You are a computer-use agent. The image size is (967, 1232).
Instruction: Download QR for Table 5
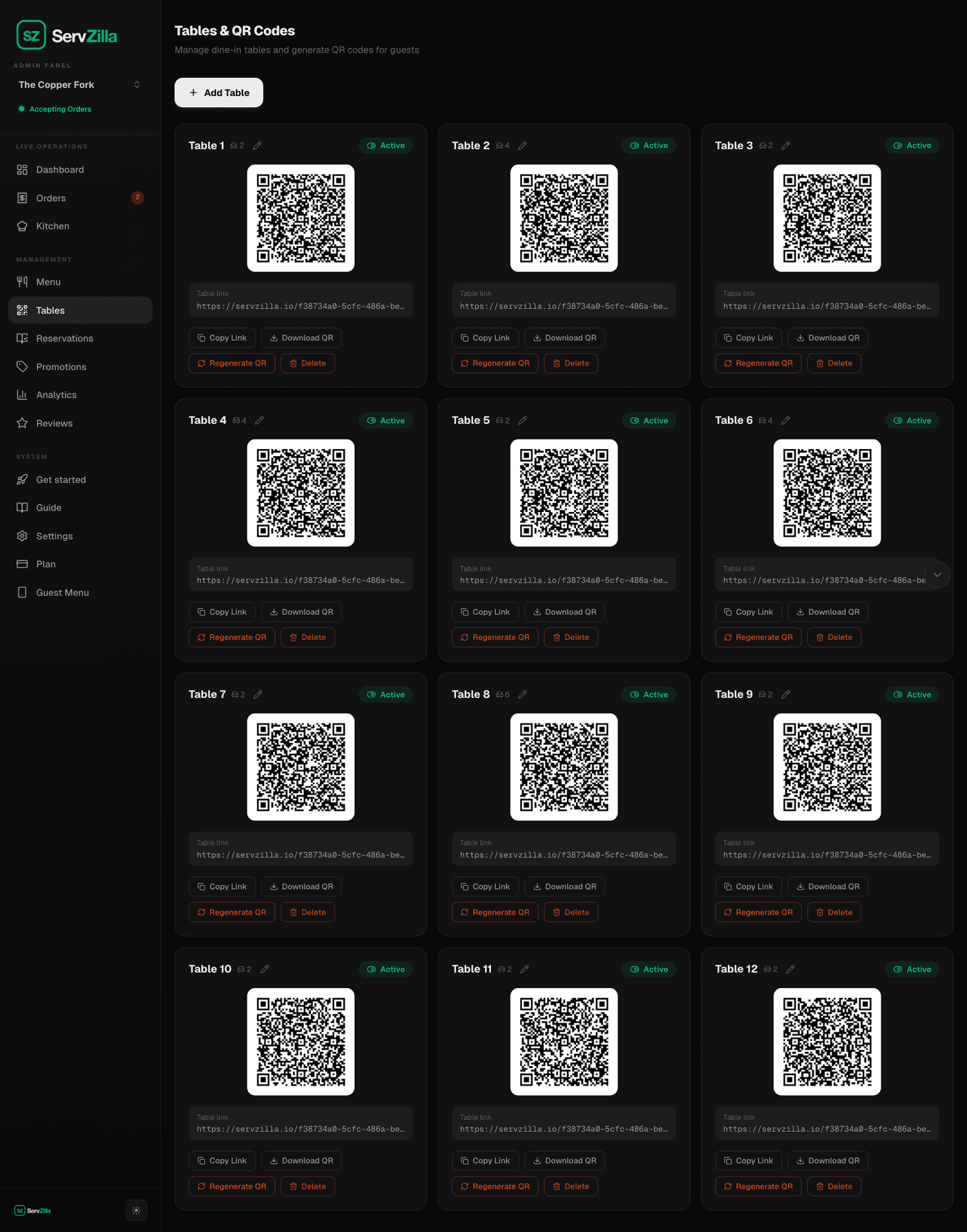click(565, 612)
